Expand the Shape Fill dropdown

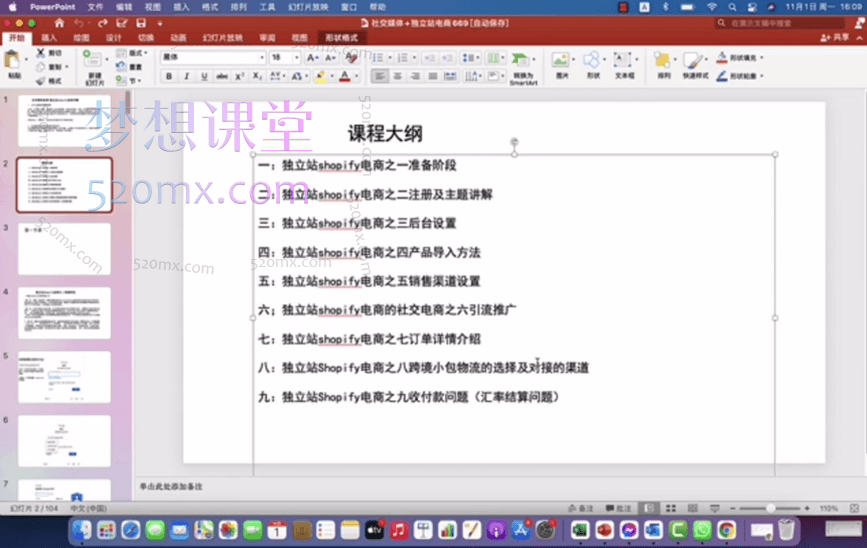(762, 58)
